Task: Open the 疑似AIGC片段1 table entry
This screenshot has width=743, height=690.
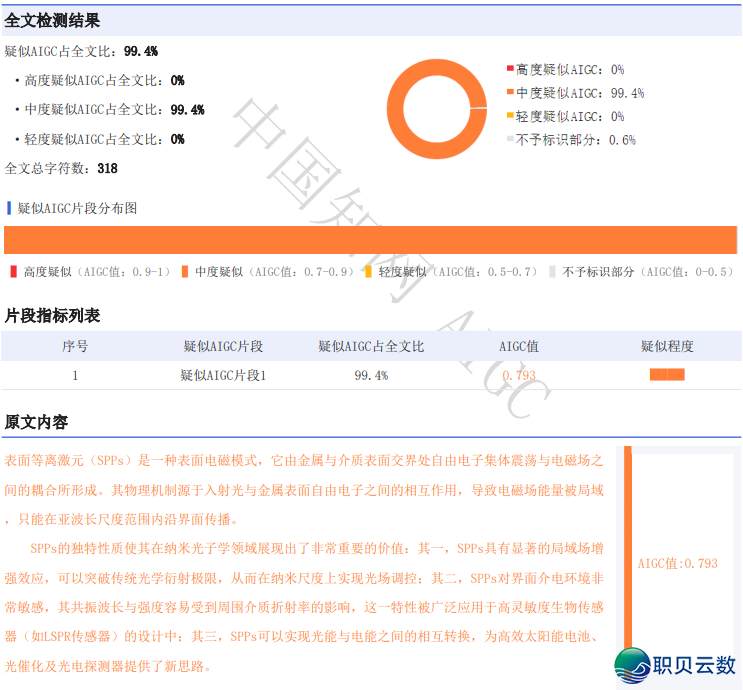Action: pyautogui.click(x=223, y=375)
